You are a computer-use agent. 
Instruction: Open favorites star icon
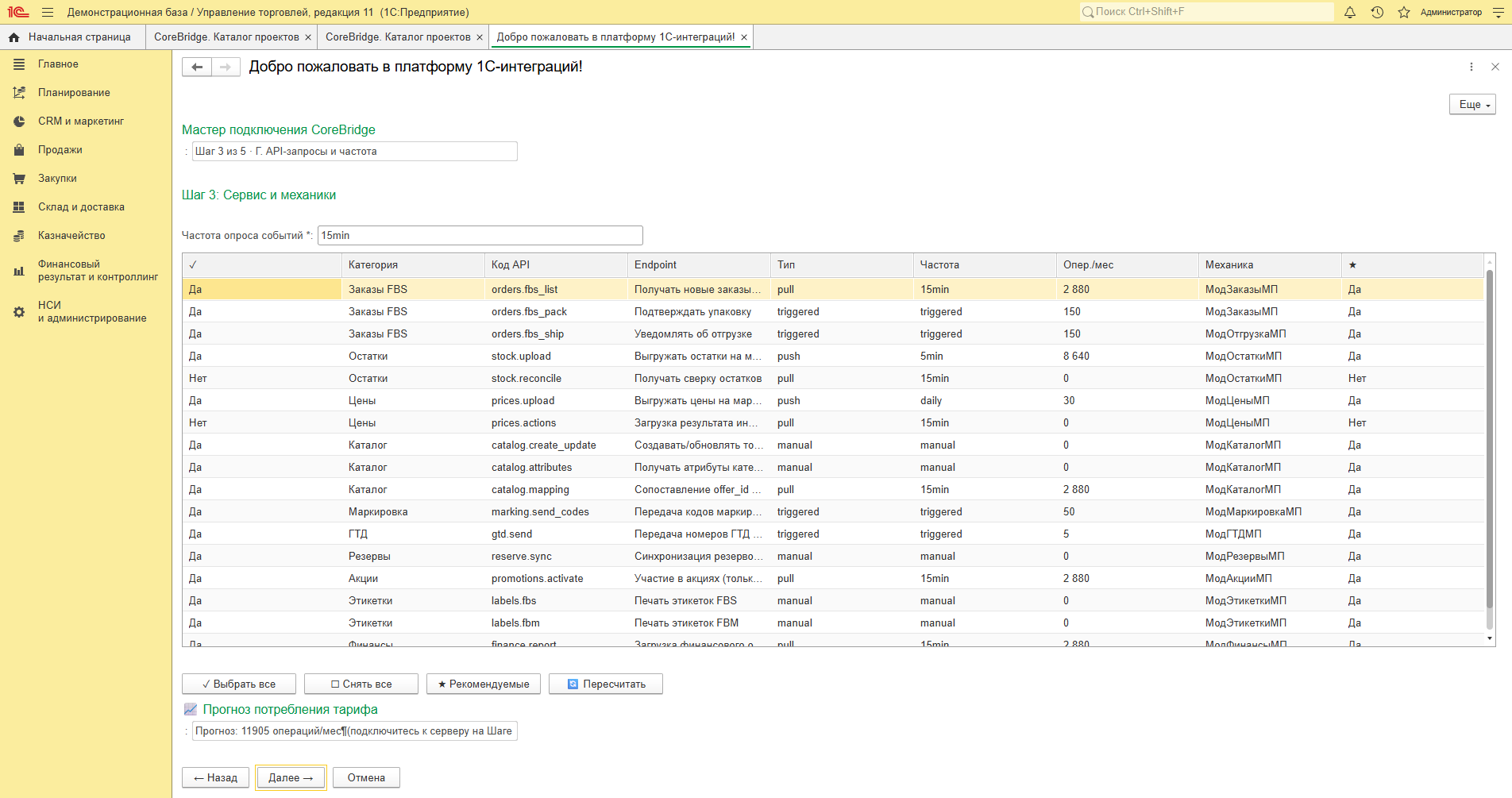[1404, 12]
